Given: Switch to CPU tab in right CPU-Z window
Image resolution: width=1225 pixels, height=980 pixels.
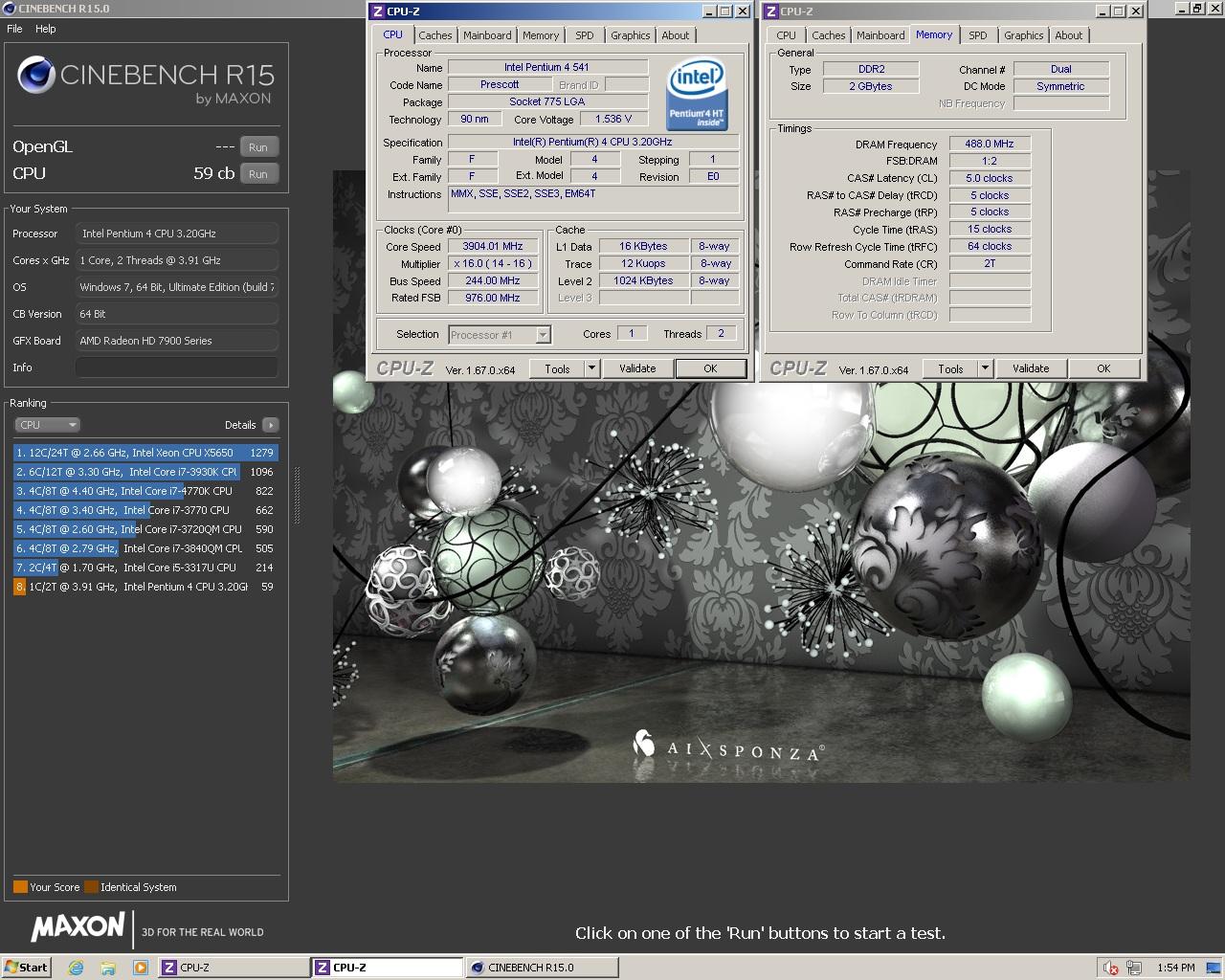Looking at the screenshot, I should [x=786, y=35].
